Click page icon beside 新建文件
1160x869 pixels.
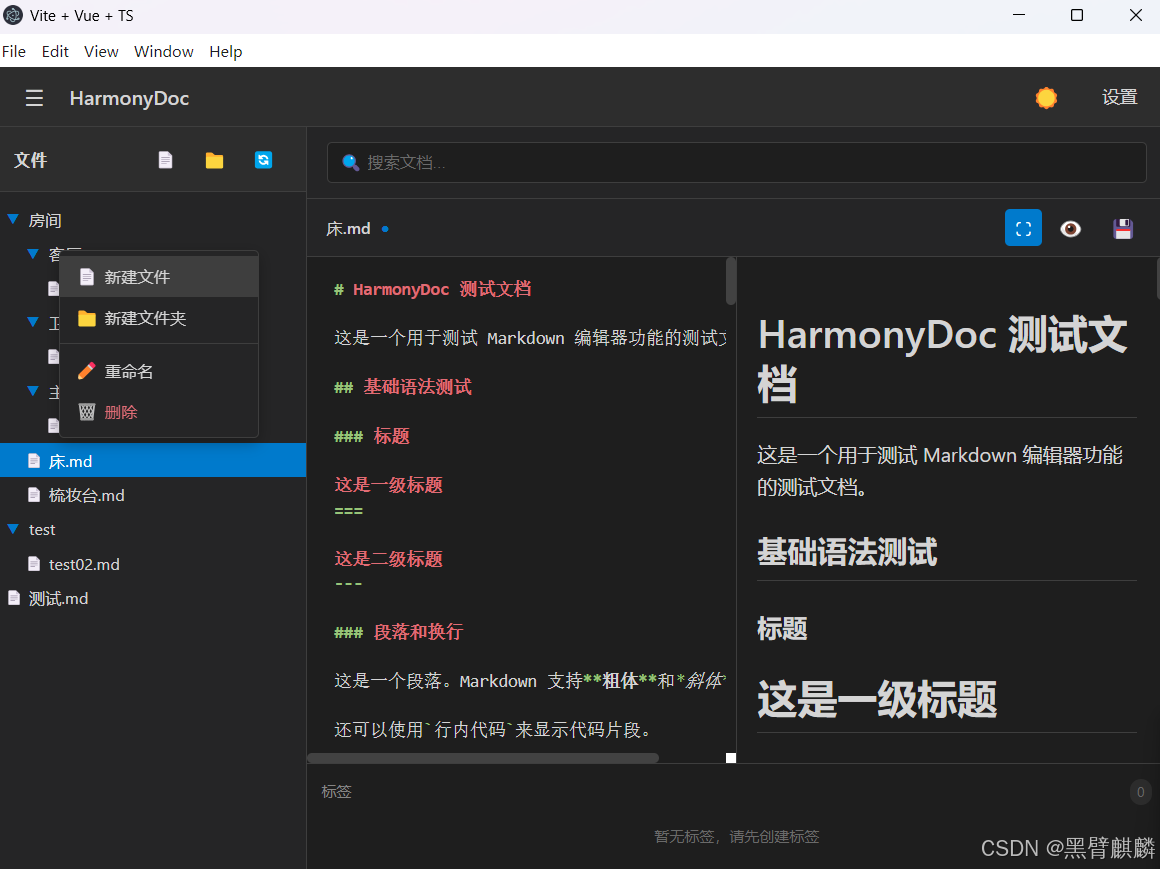point(87,277)
